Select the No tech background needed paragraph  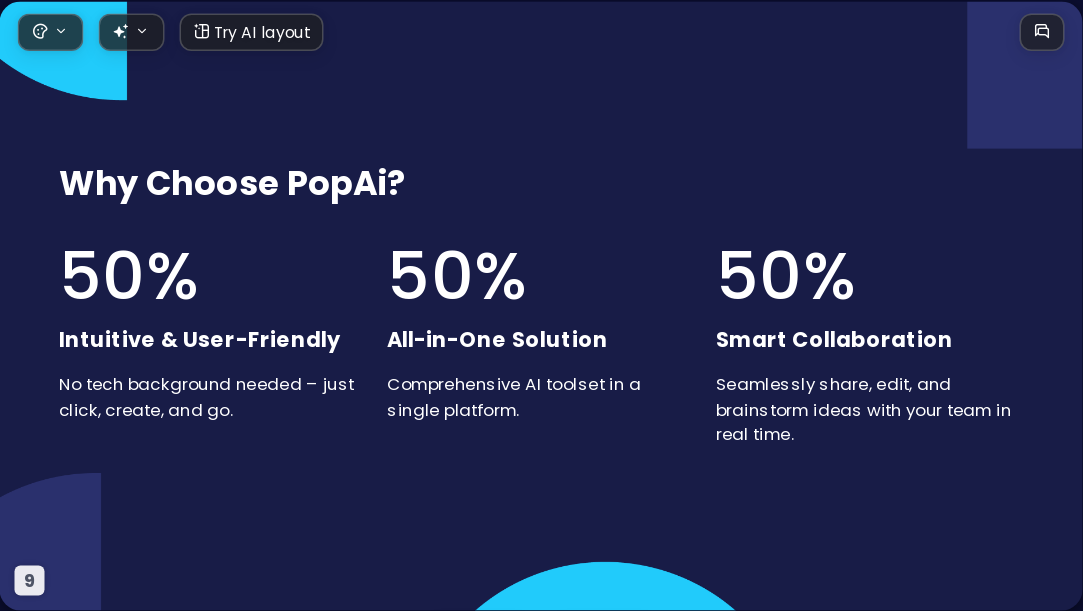click(x=207, y=397)
